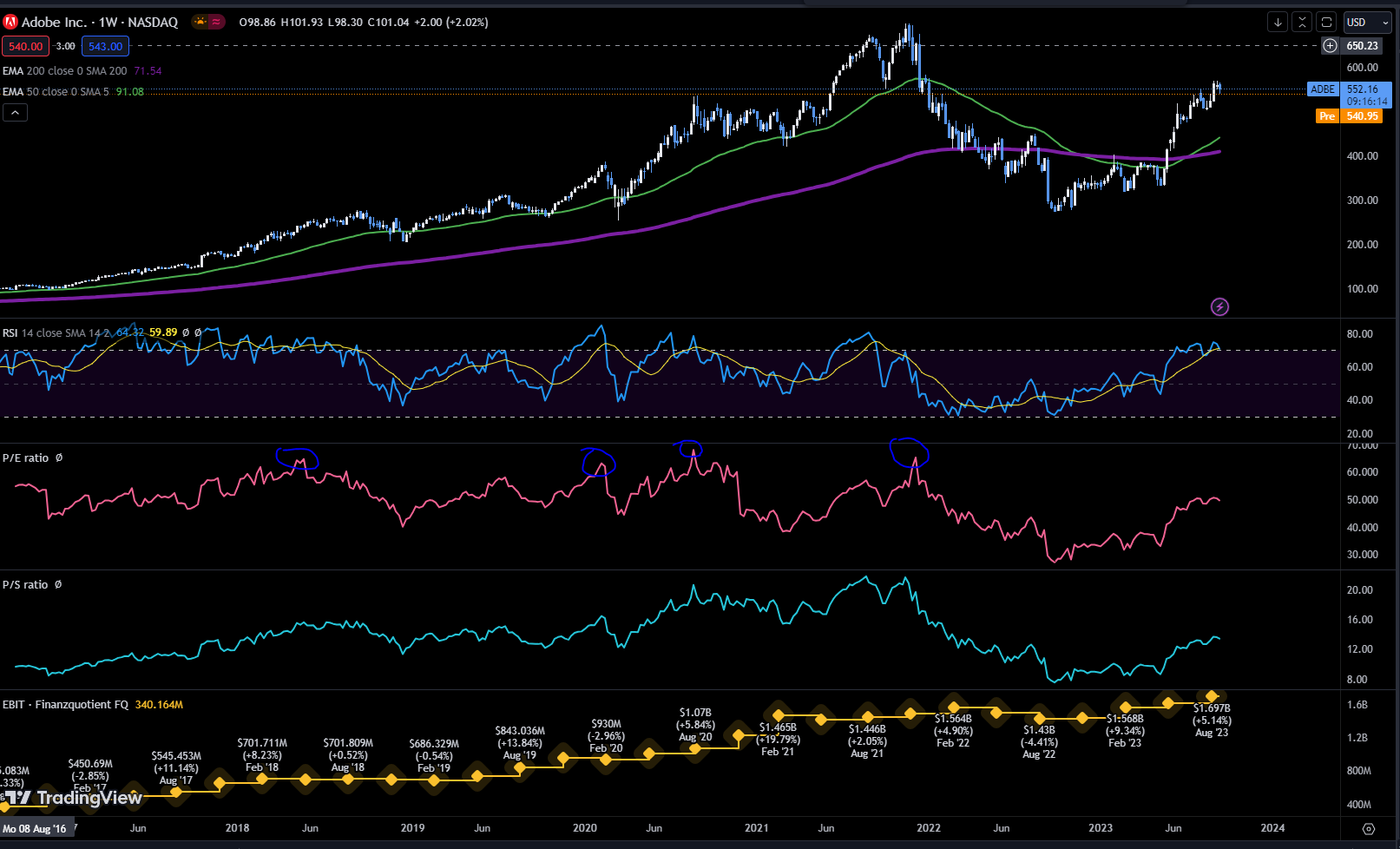Image resolution: width=1400 pixels, height=849 pixels.
Task: Collapse the indicator legend with the chevron button
Action: point(15,112)
